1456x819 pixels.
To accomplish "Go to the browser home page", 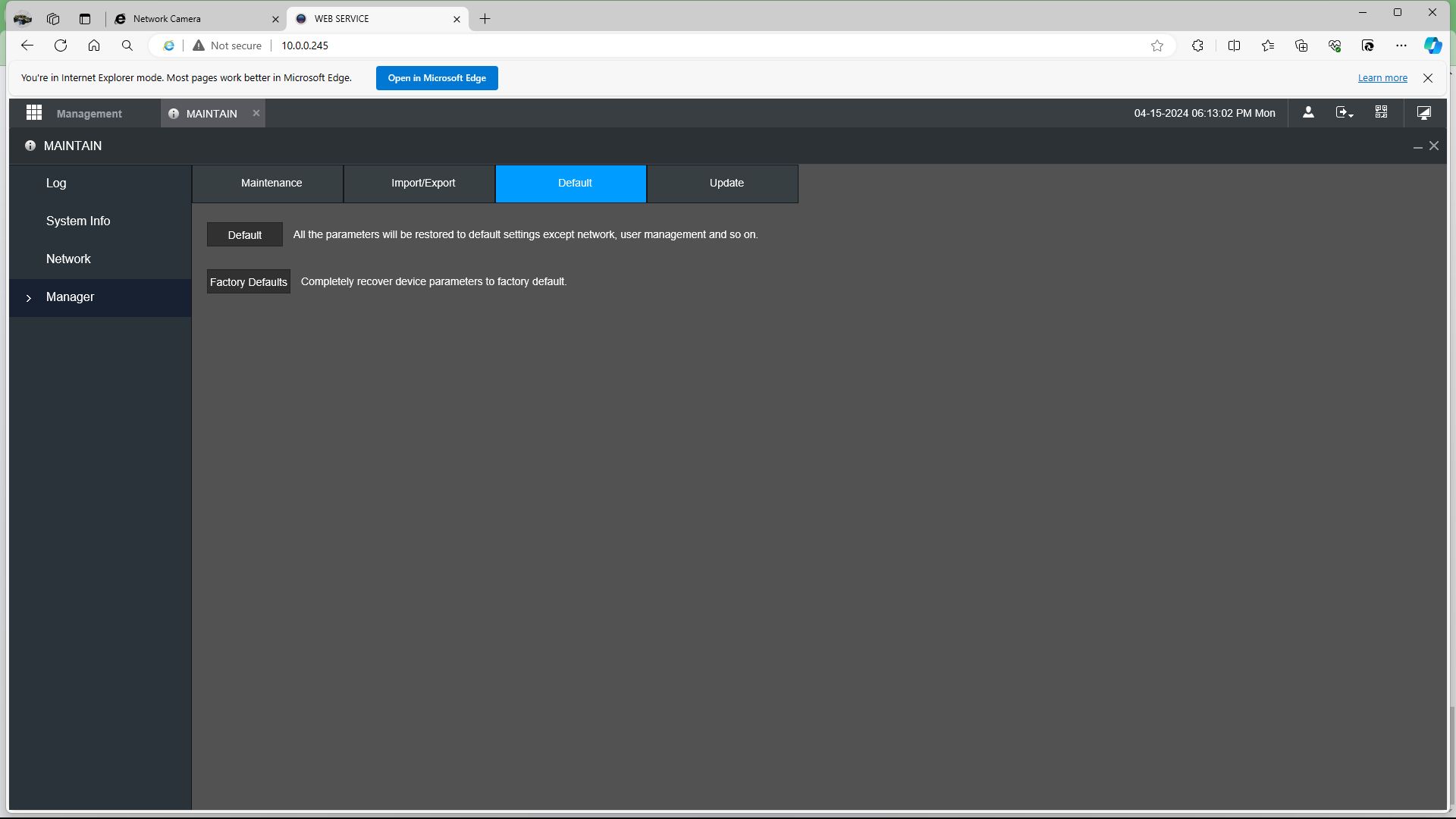I will [94, 45].
